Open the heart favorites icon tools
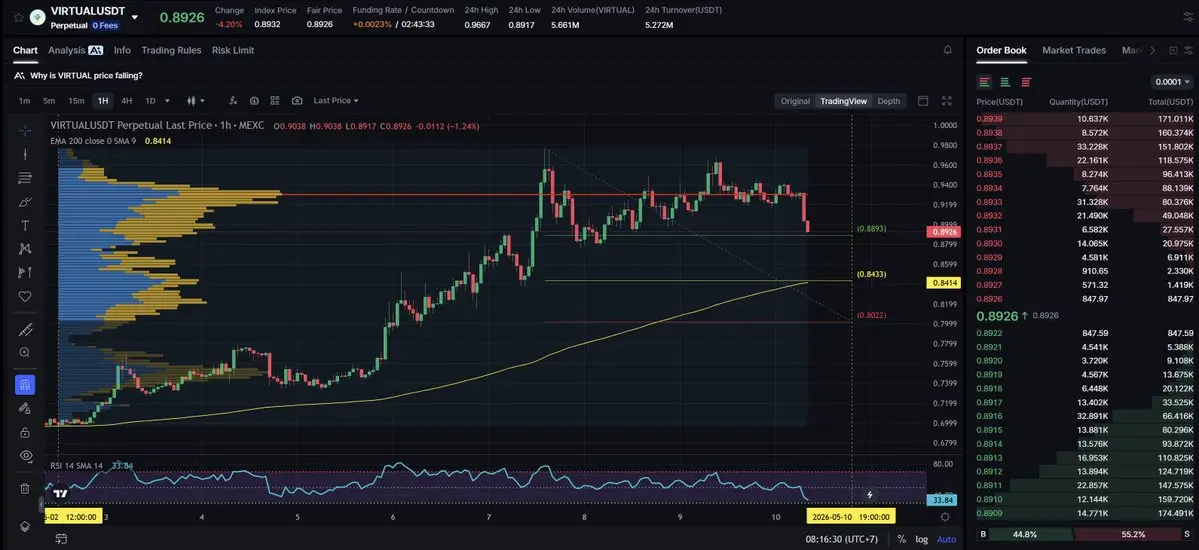 coord(24,296)
